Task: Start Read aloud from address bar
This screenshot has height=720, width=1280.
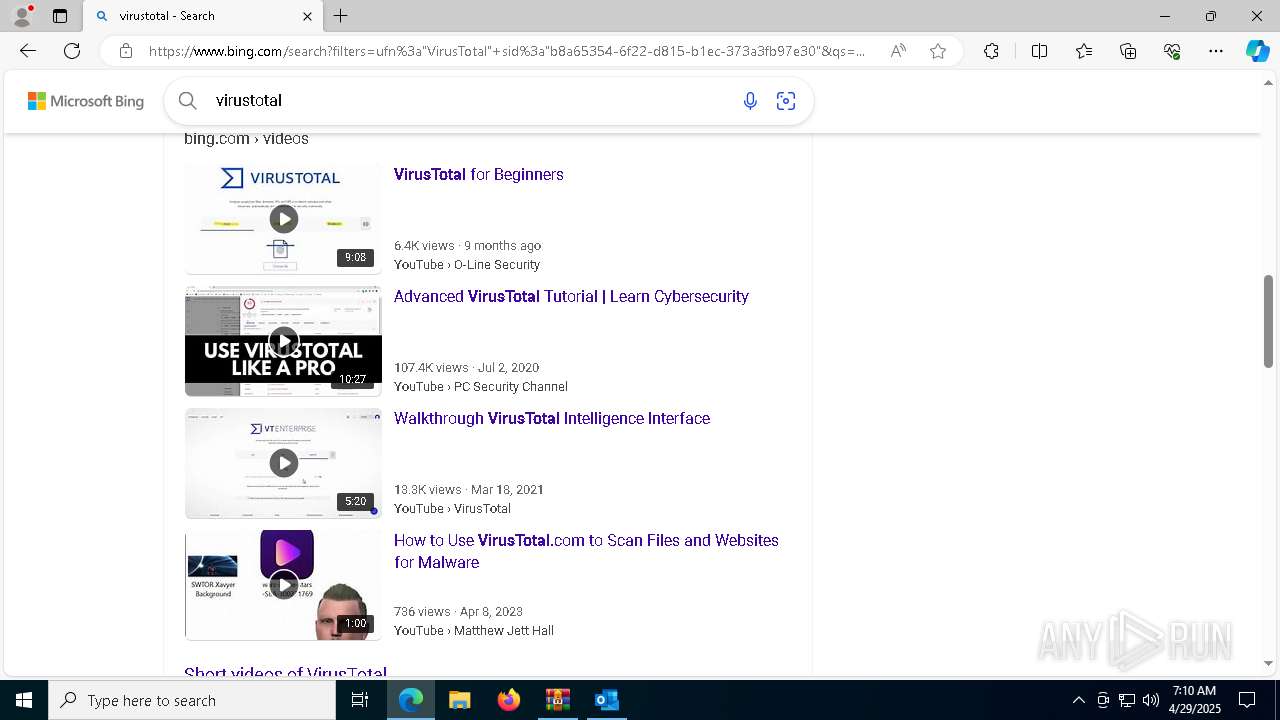Action: 898,51
